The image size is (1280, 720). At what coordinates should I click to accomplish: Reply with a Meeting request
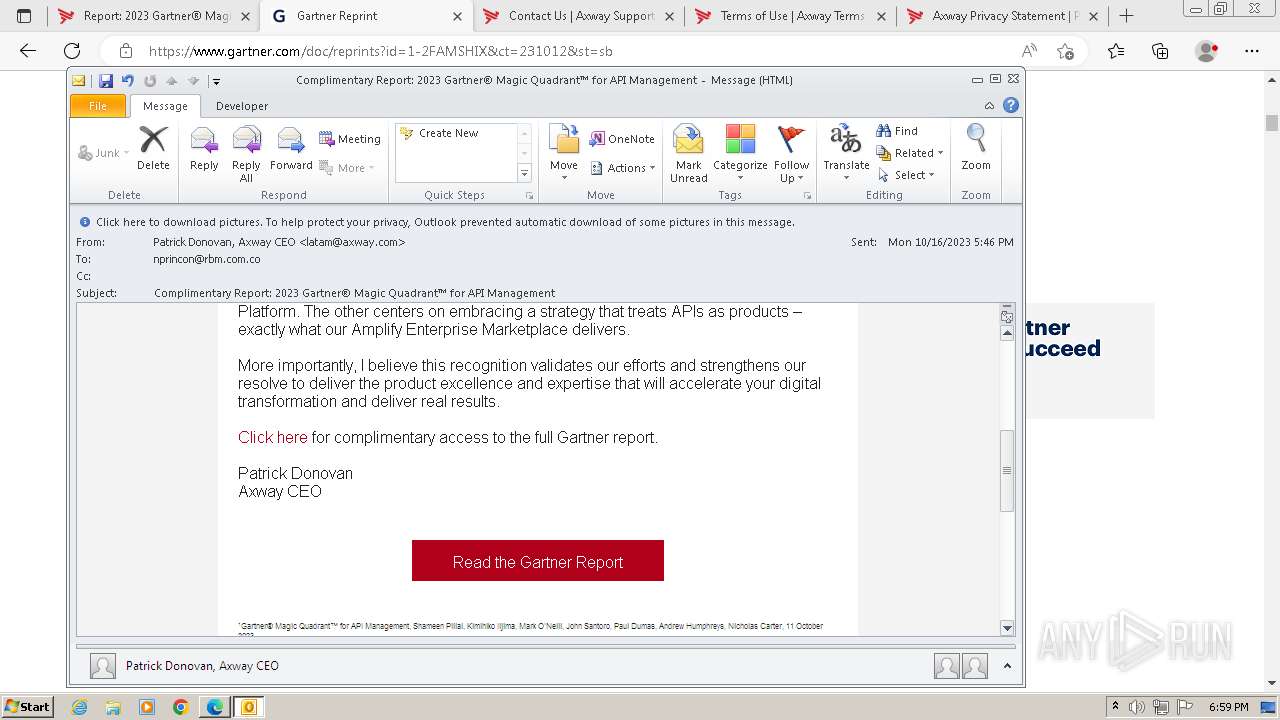tap(350, 139)
